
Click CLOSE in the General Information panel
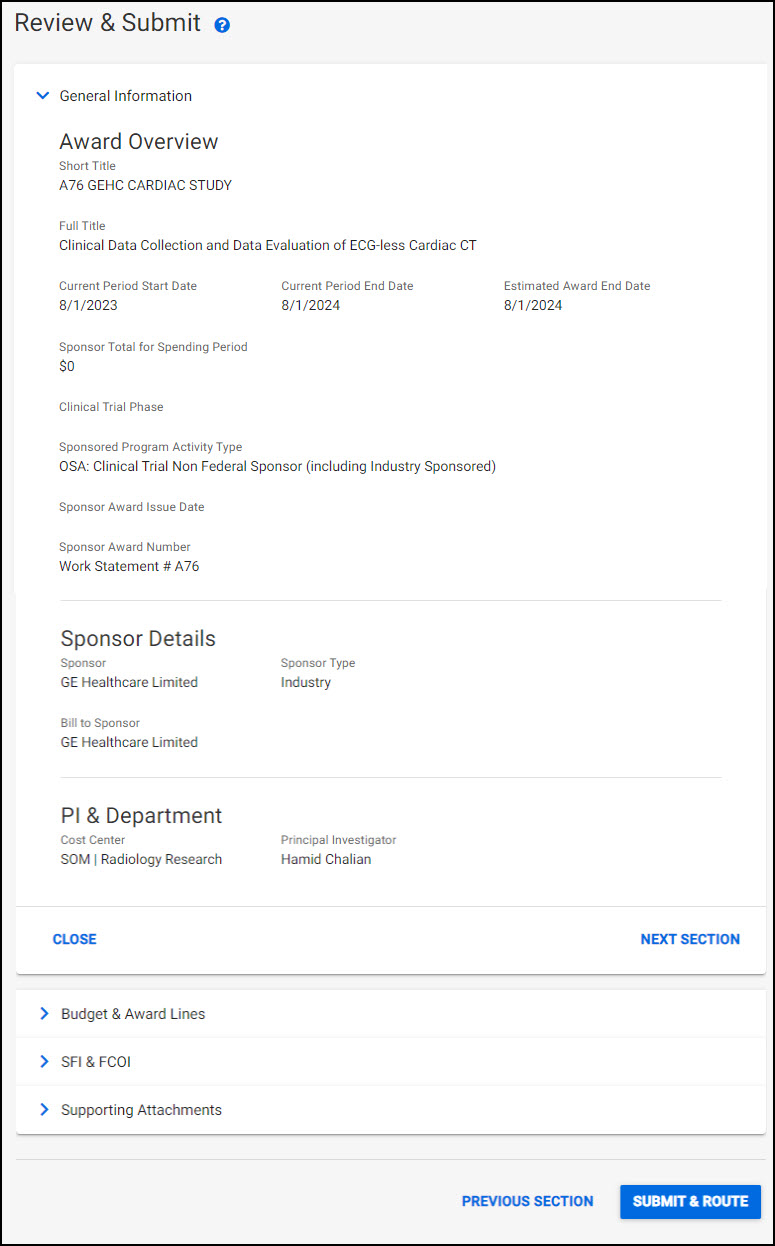tap(74, 939)
